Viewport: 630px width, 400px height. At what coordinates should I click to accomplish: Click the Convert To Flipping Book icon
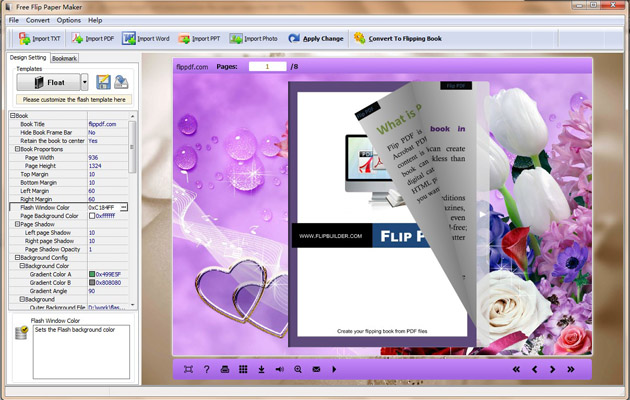[x=359, y=38]
